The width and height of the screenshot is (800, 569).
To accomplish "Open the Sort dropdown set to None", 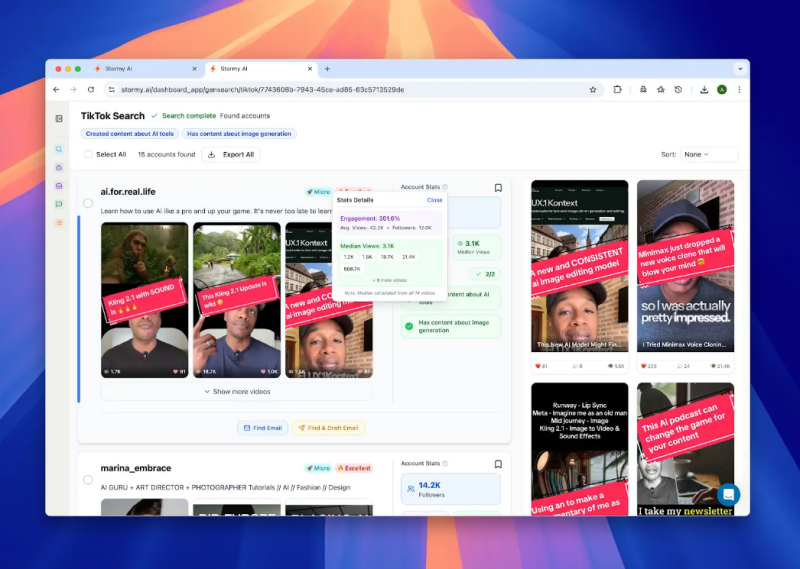I will pyautogui.click(x=709, y=154).
